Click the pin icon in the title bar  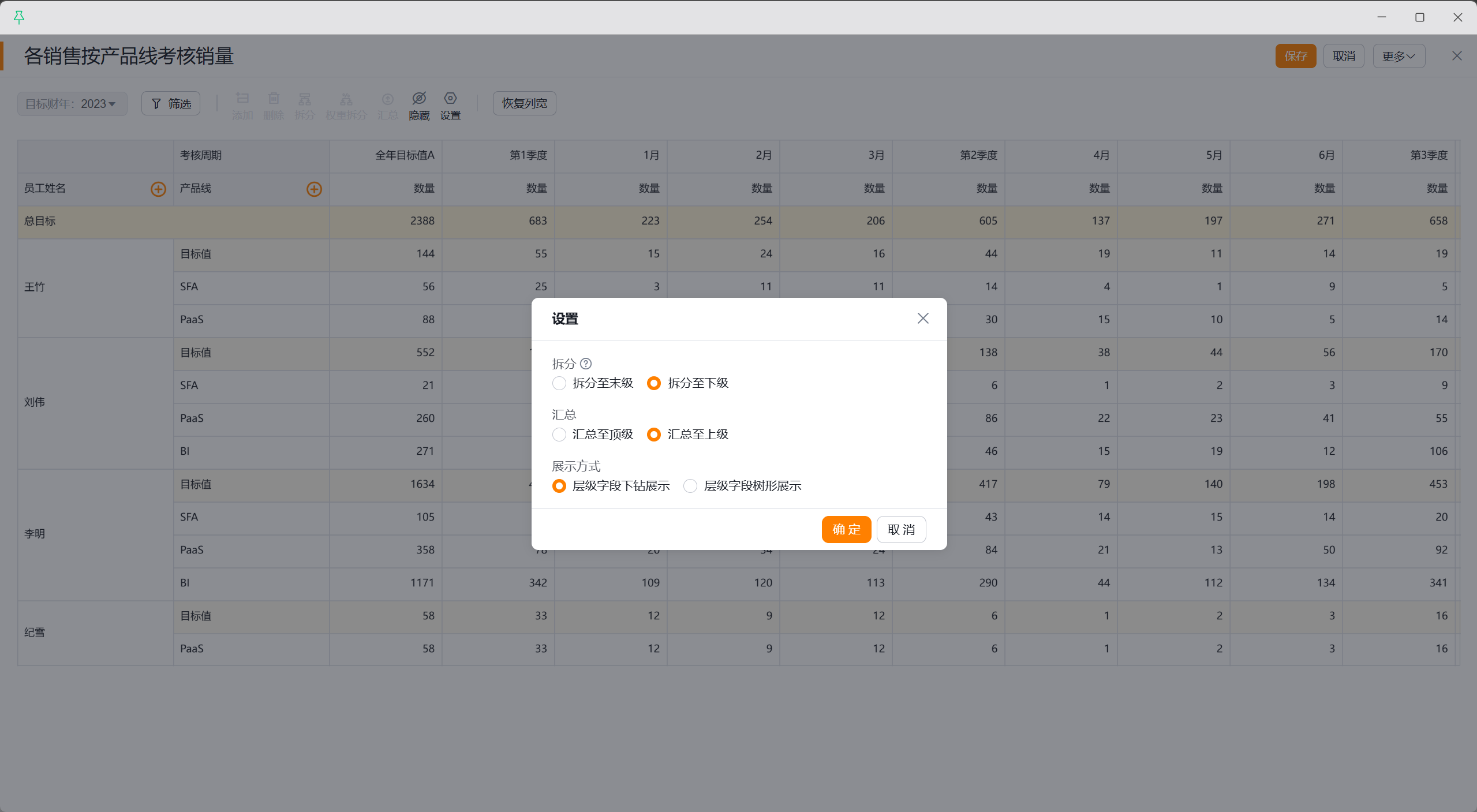click(x=19, y=17)
